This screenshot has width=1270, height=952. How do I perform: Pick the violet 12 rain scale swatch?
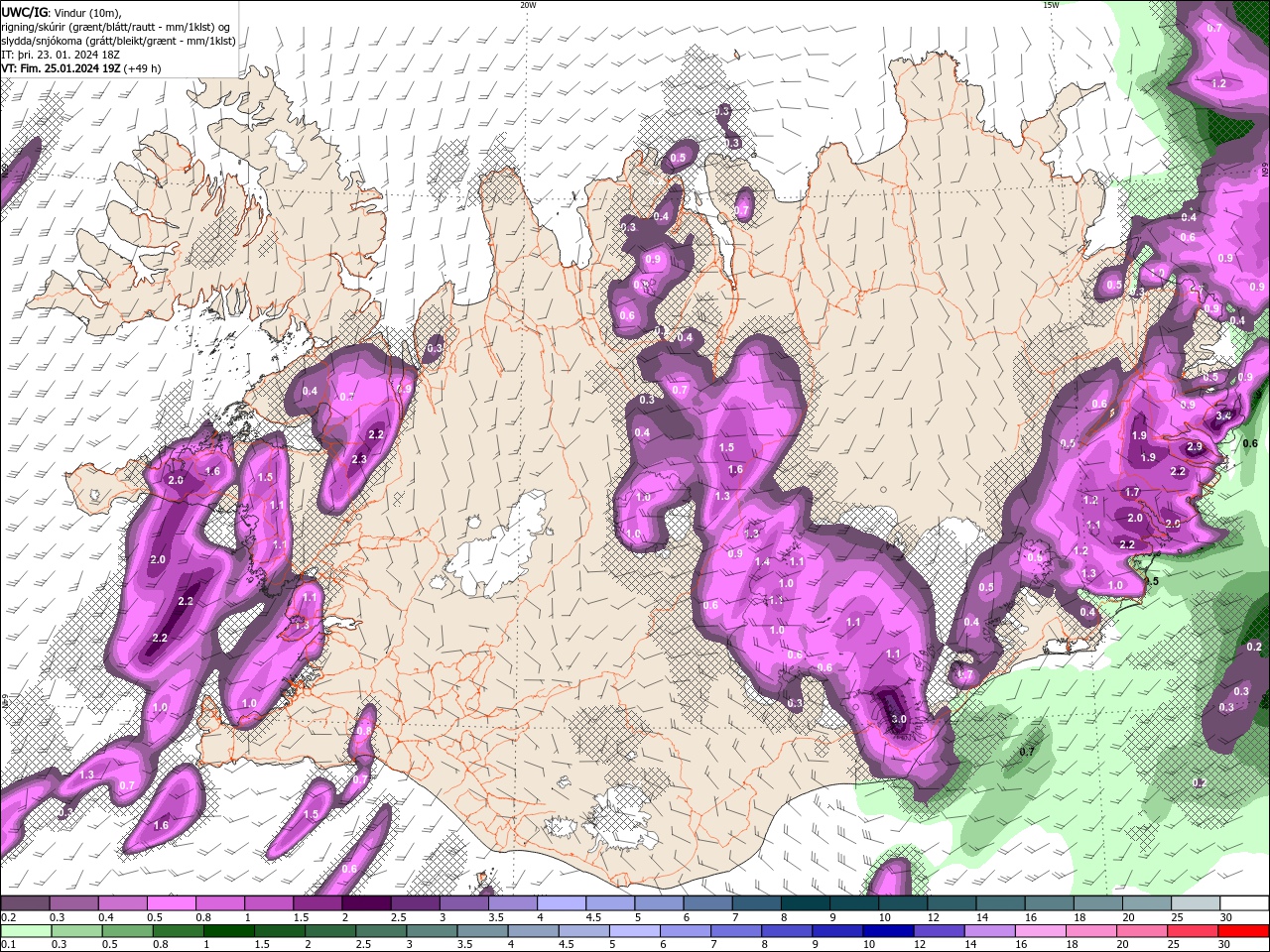coord(940,931)
